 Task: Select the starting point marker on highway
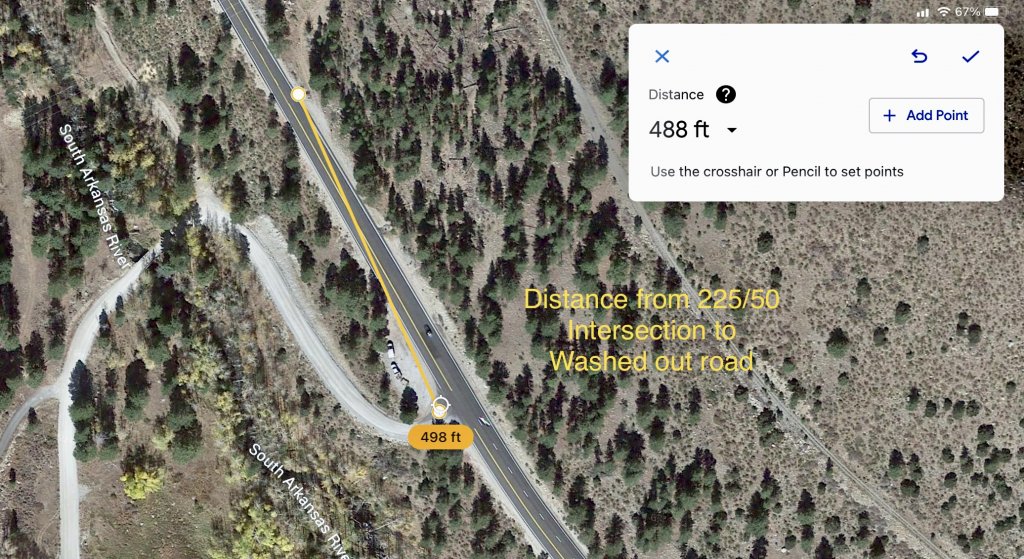click(298, 95)
